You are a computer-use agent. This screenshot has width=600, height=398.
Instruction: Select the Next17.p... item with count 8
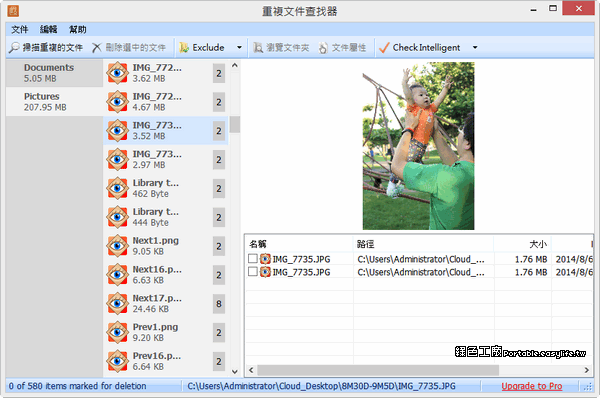pos(166,303)
